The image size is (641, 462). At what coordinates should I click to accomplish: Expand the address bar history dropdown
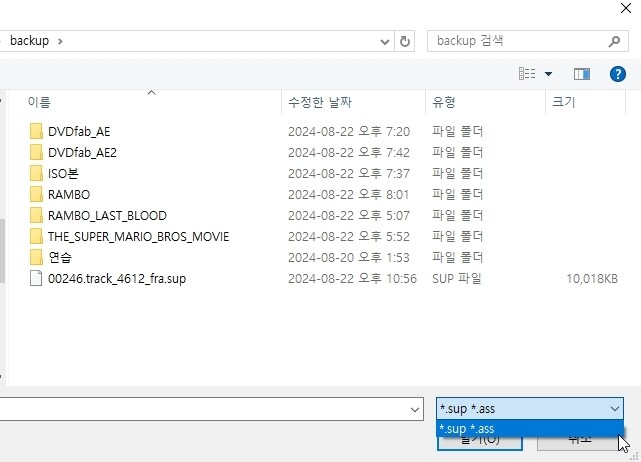(385, 41)
